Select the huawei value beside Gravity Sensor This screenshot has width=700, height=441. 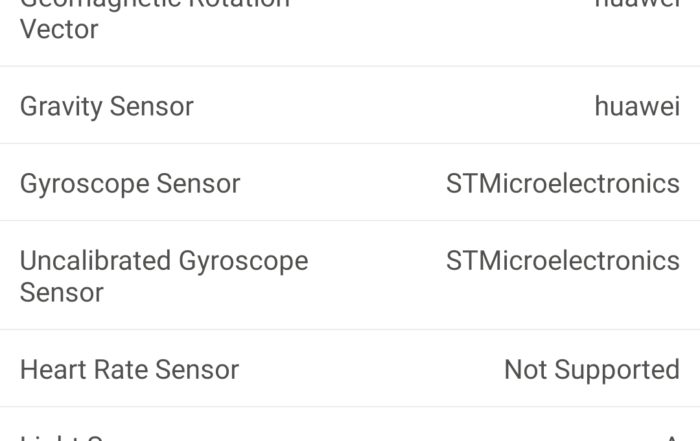(637, 106)
